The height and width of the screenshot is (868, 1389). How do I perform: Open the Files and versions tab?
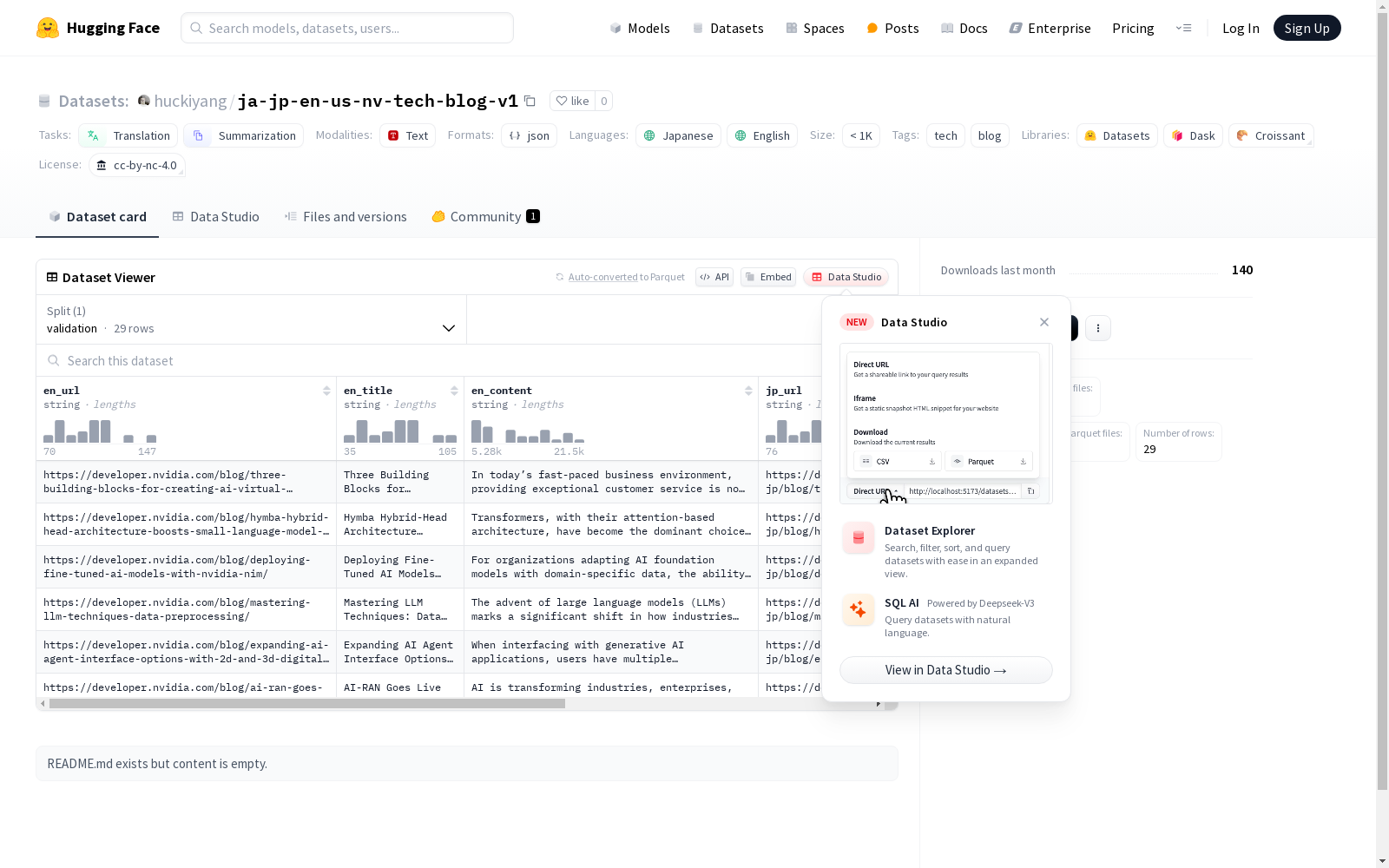[346, 217]
